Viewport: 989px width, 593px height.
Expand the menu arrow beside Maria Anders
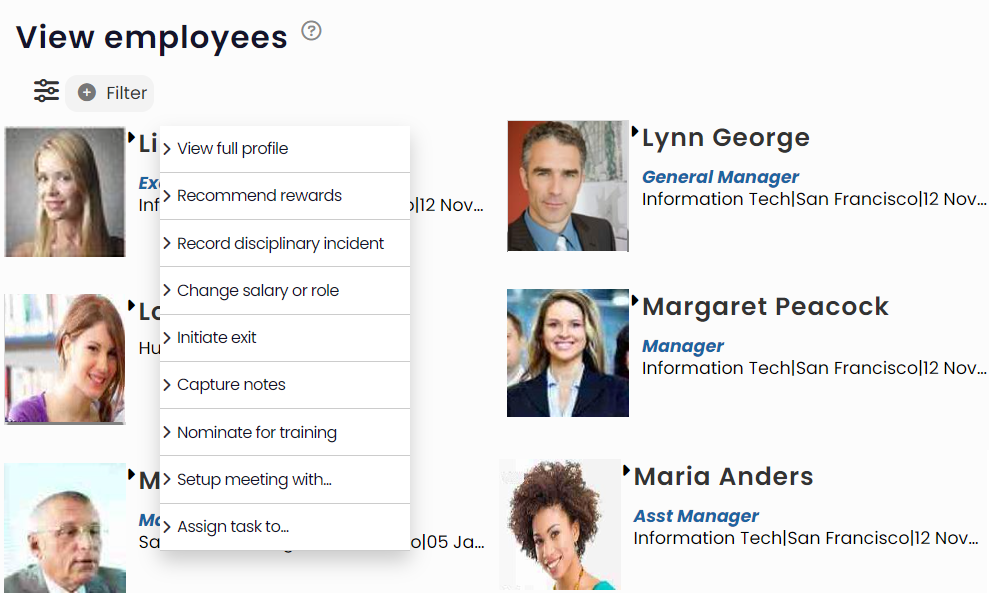click(627, 470)
